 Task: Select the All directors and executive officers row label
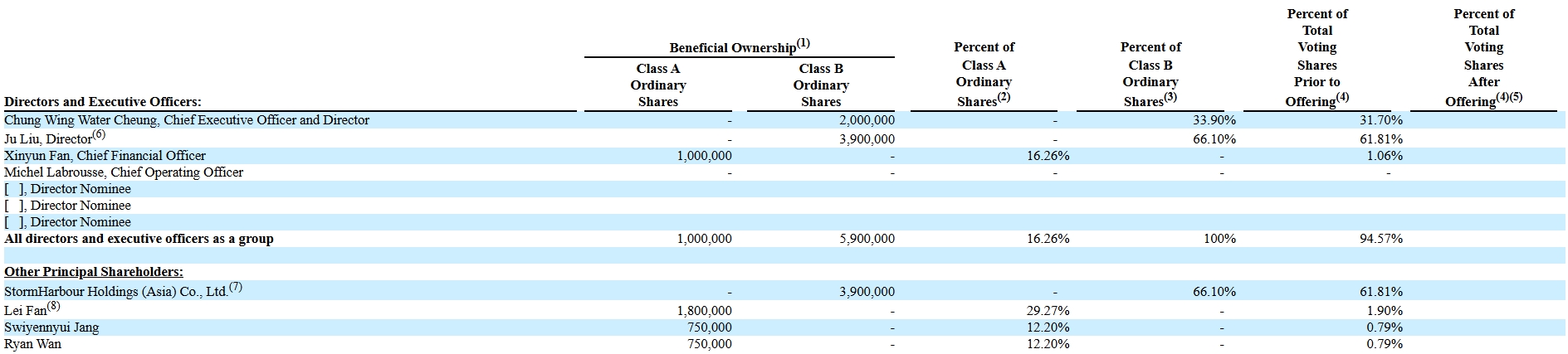(x=139, y=239)
